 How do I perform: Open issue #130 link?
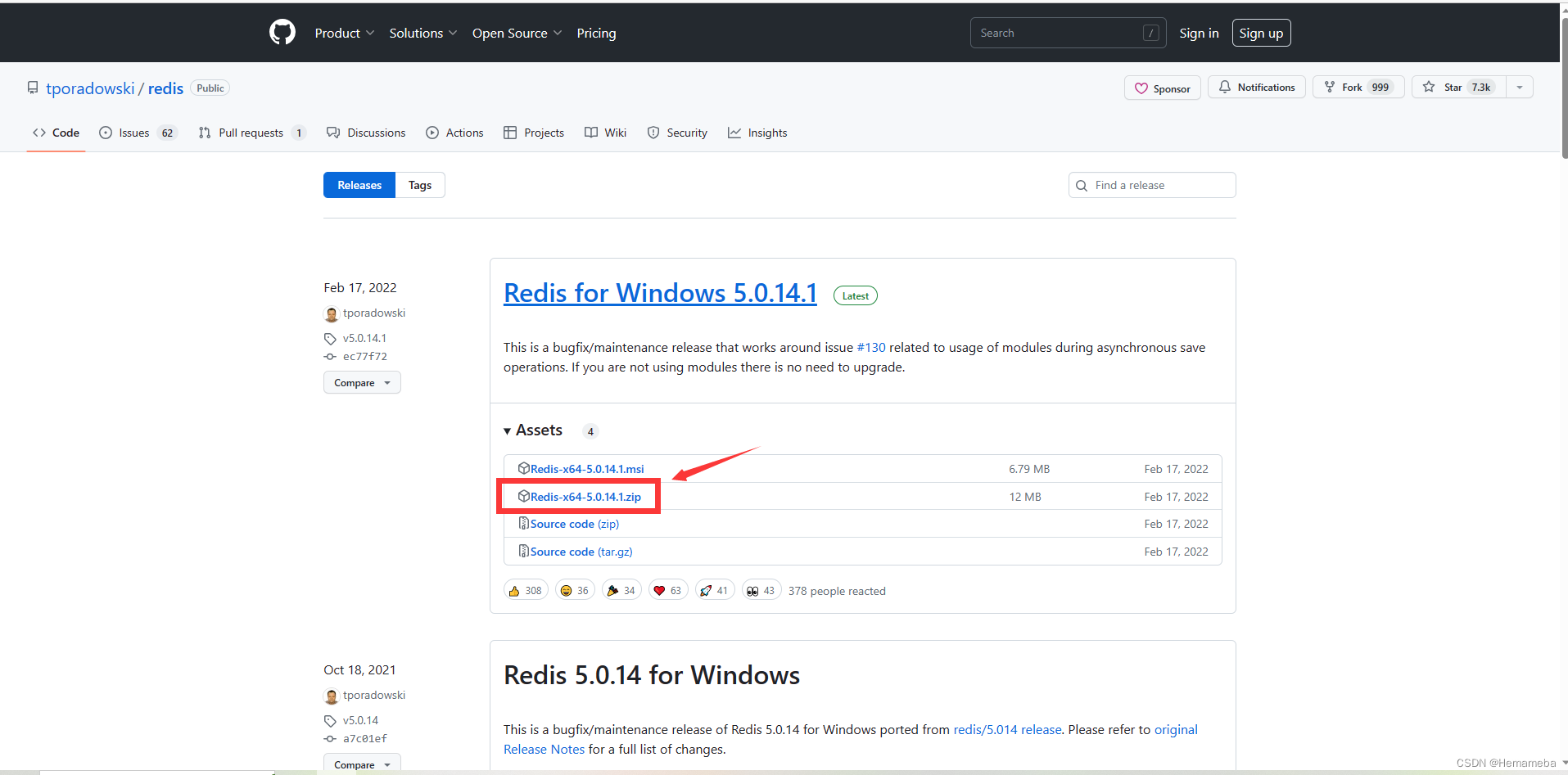(871, 347)
